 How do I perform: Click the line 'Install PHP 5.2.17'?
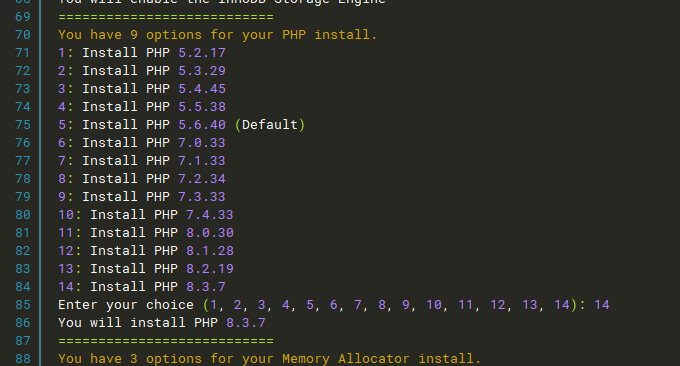[x=154, y=53]
